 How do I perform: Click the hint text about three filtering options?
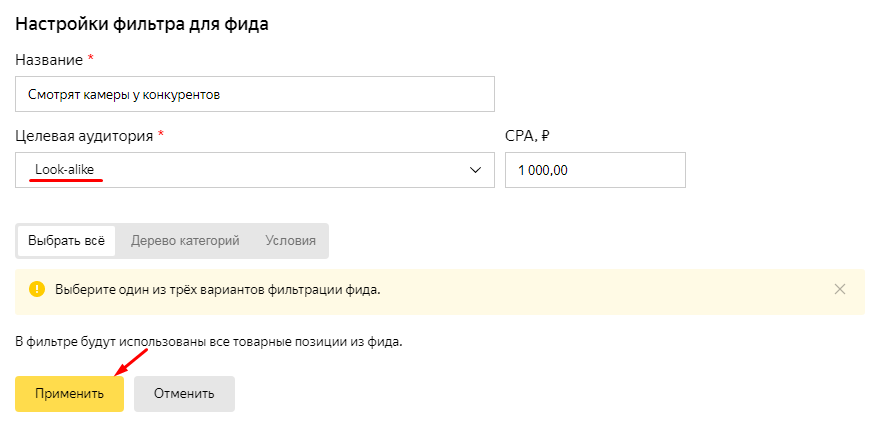pyautogui.click(x=218, y=290)
